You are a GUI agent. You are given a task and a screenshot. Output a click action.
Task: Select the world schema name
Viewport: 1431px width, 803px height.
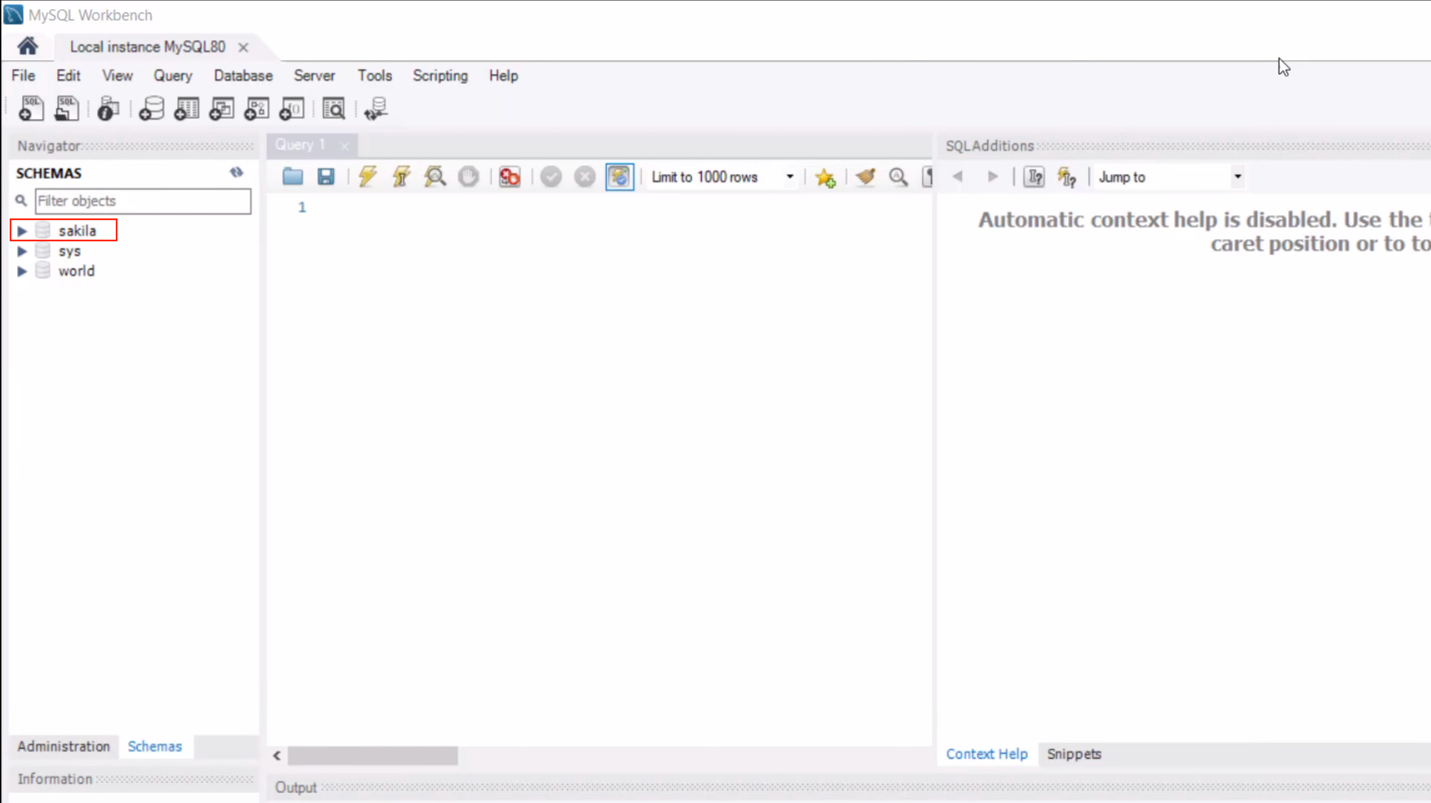76,271
